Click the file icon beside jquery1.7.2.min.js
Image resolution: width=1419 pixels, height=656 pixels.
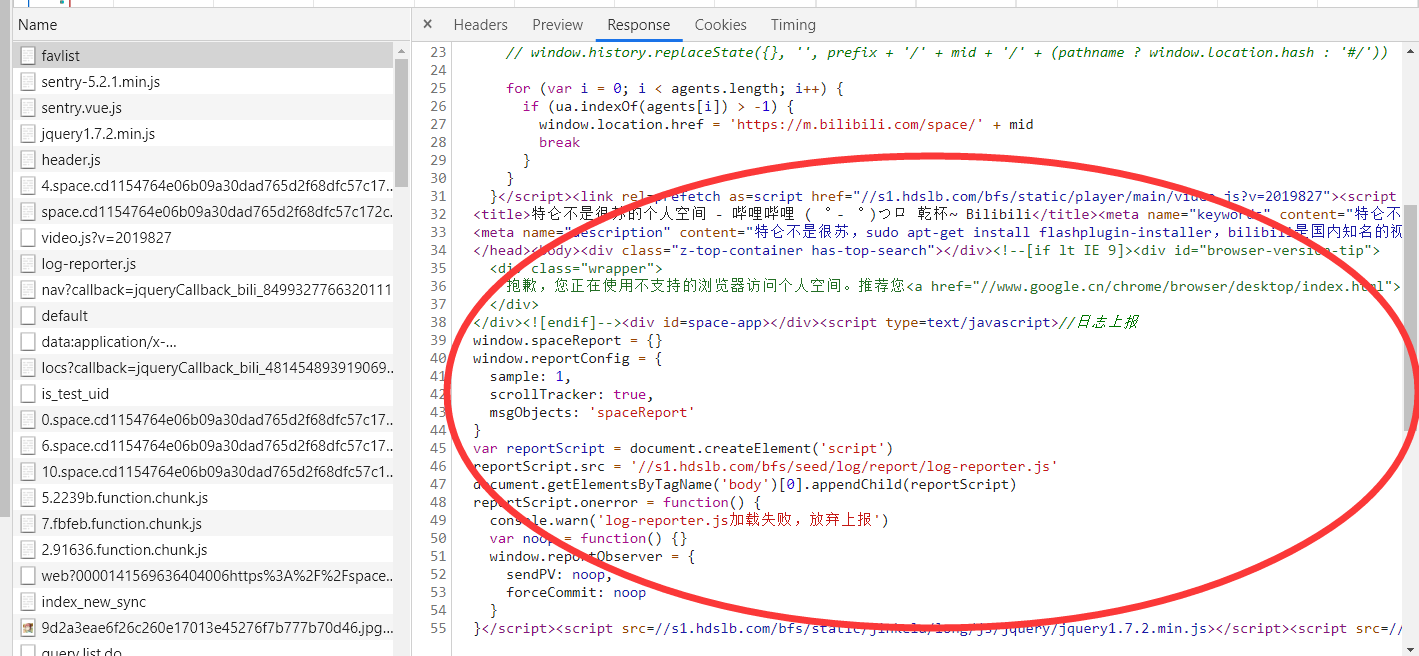[28, 134]
